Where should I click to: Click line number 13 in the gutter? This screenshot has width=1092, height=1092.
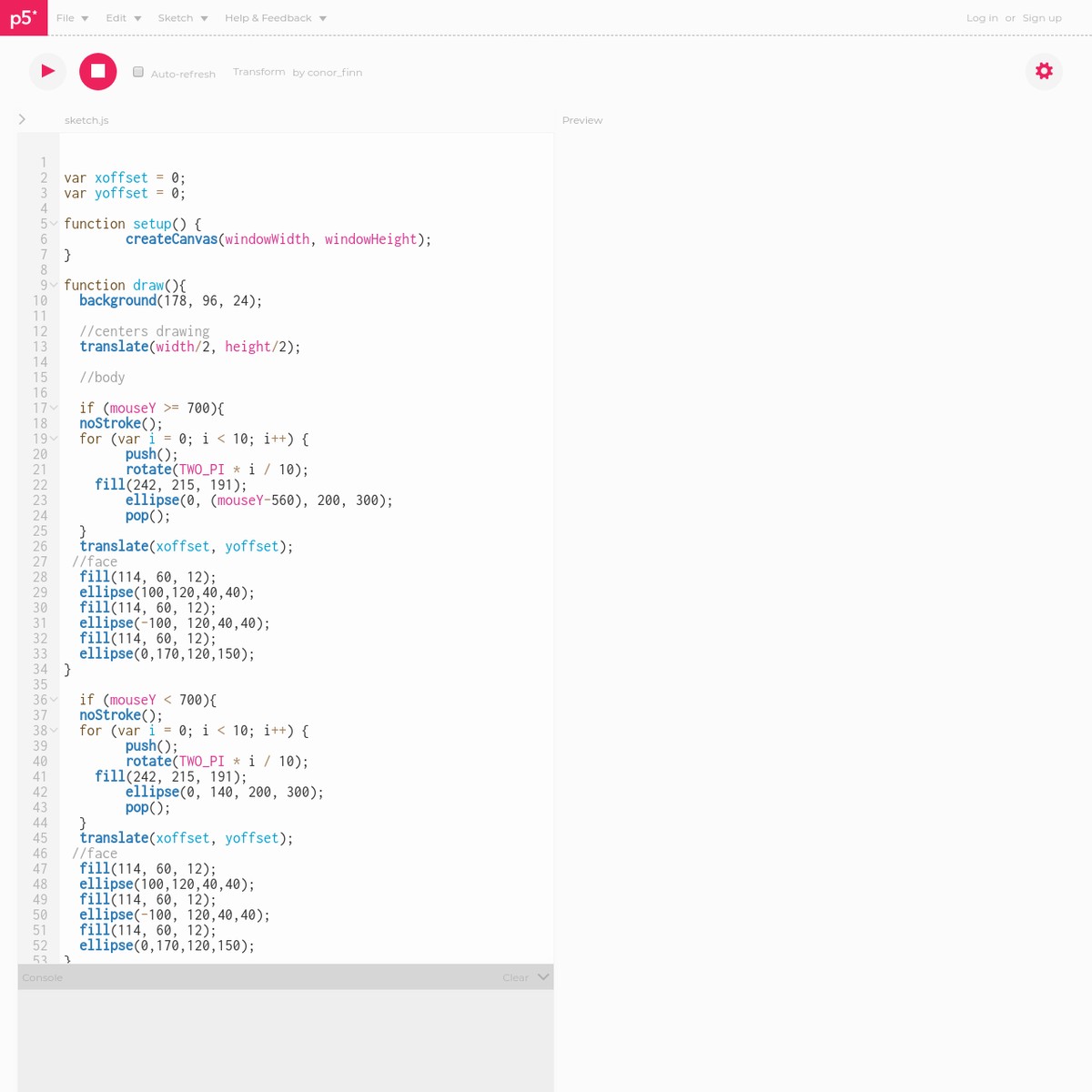40,347
